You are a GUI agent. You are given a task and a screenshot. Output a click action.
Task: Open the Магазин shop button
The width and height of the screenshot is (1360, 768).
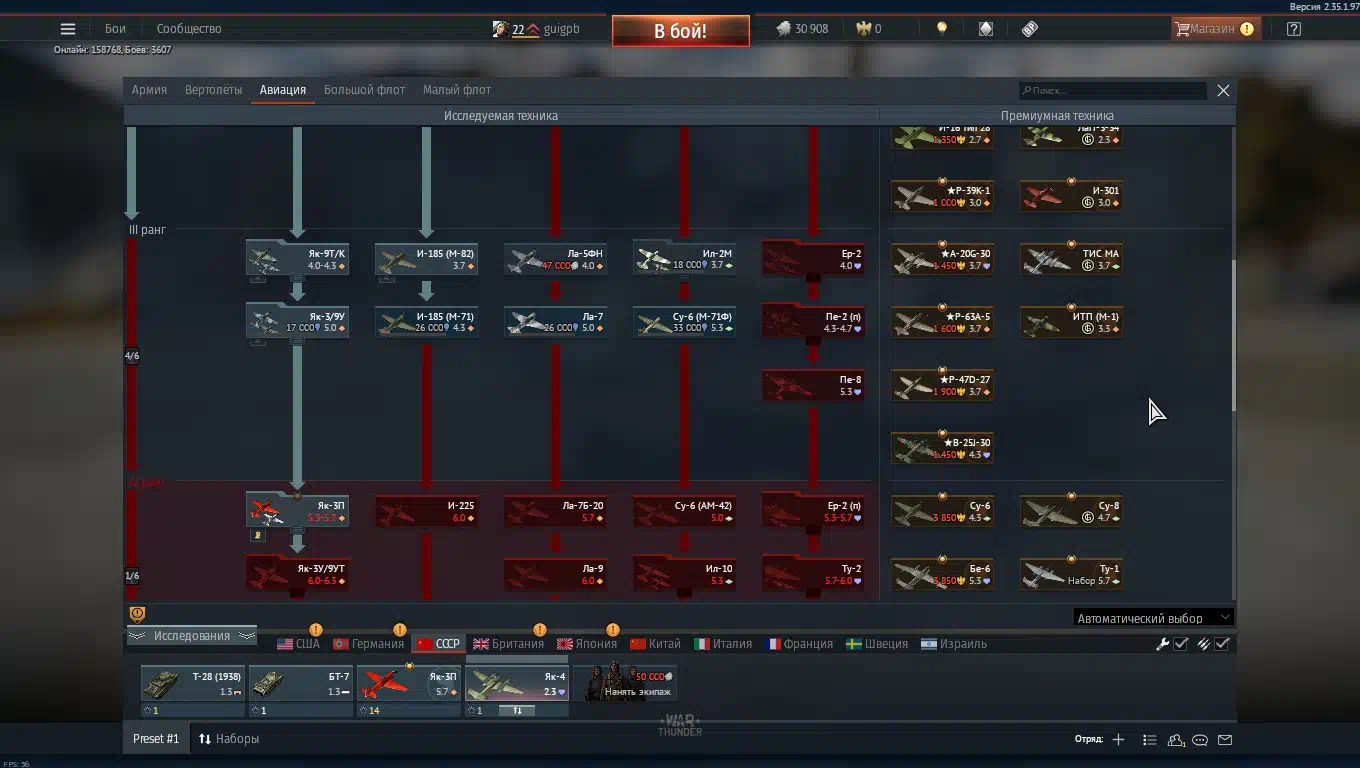point(1214,29)
